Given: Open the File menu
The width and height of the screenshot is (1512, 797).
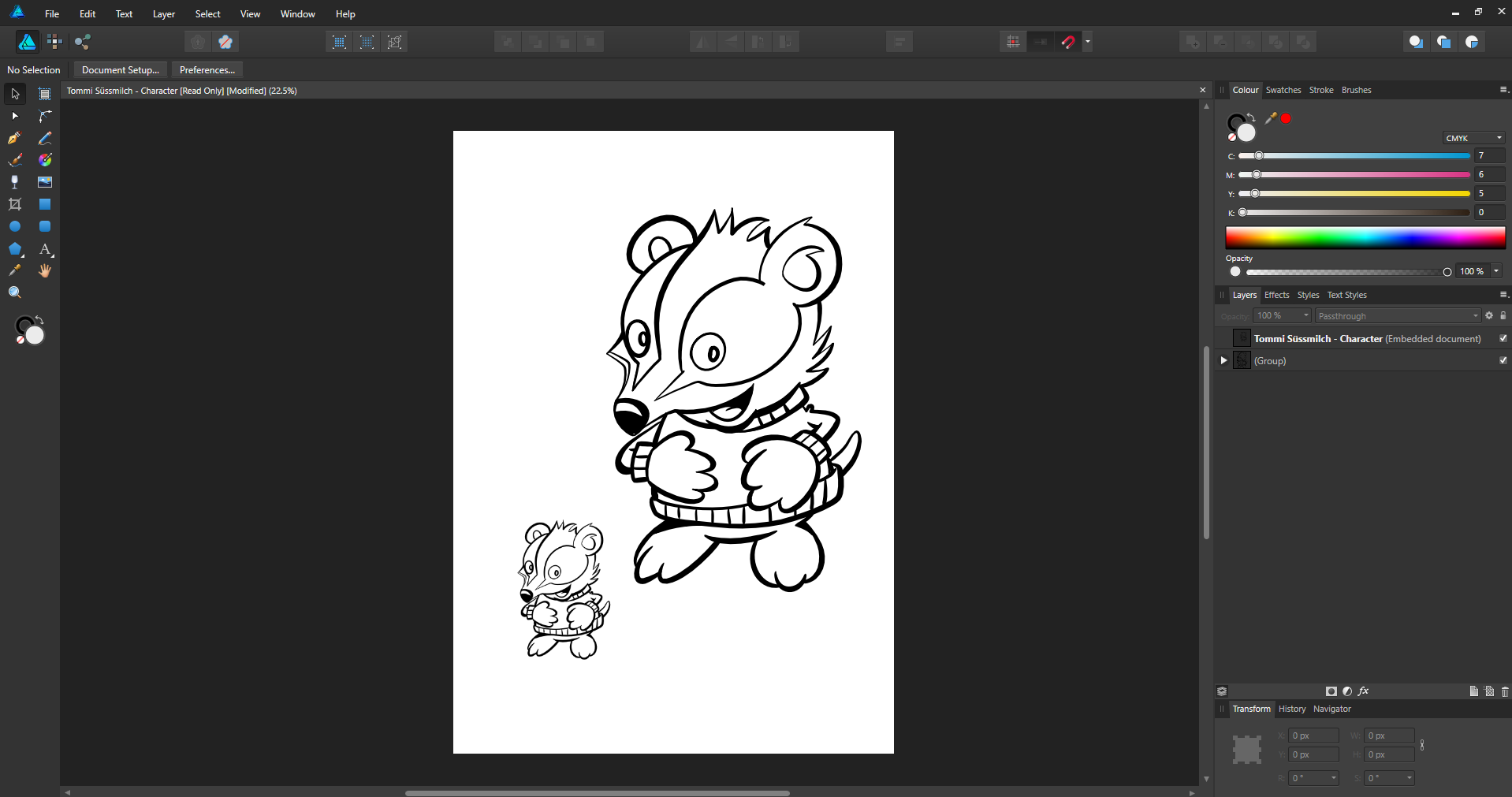Looking at the screenshot, I should pyautogui.click(x=52, y=14).
